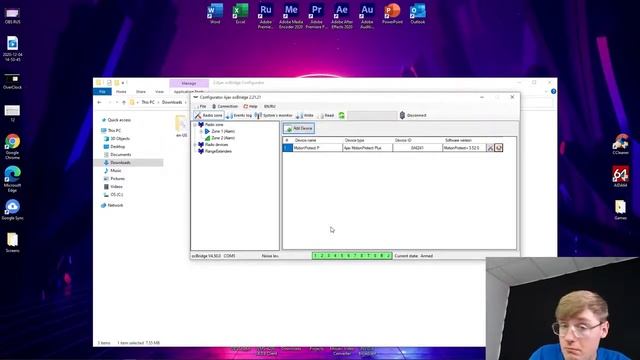
Task: Open the File tab in File Explorer
Action: tap(102, 92)
